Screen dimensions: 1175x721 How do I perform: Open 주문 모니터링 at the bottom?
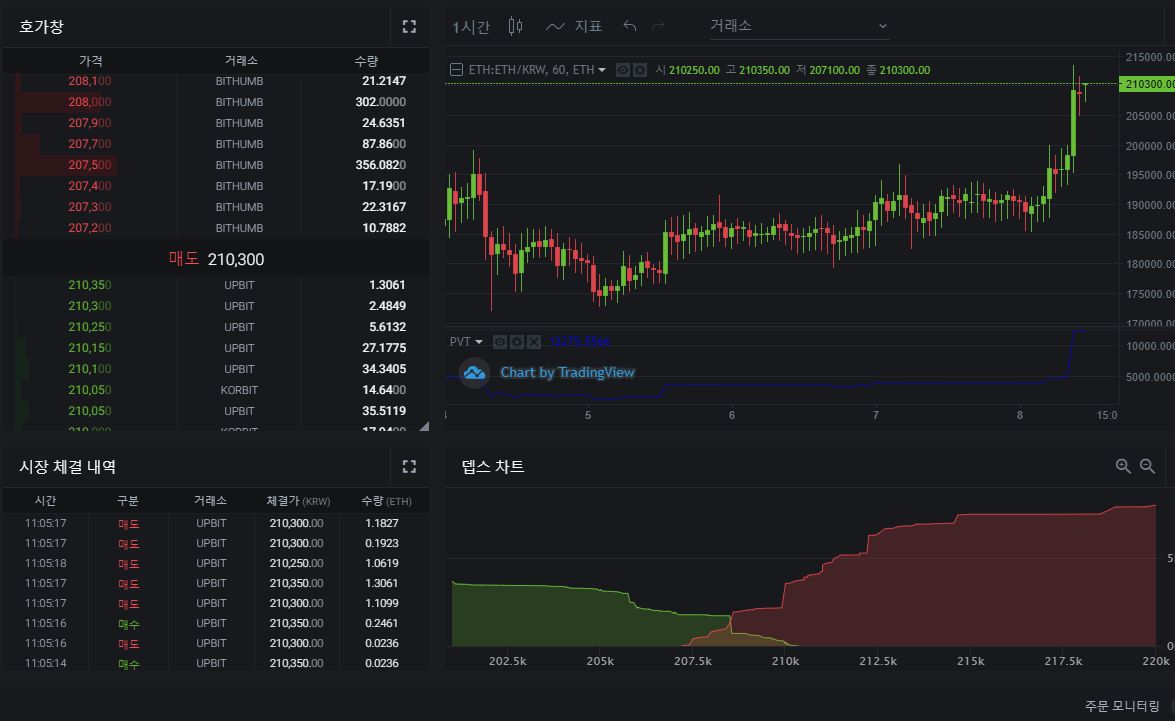[1122, 706]
